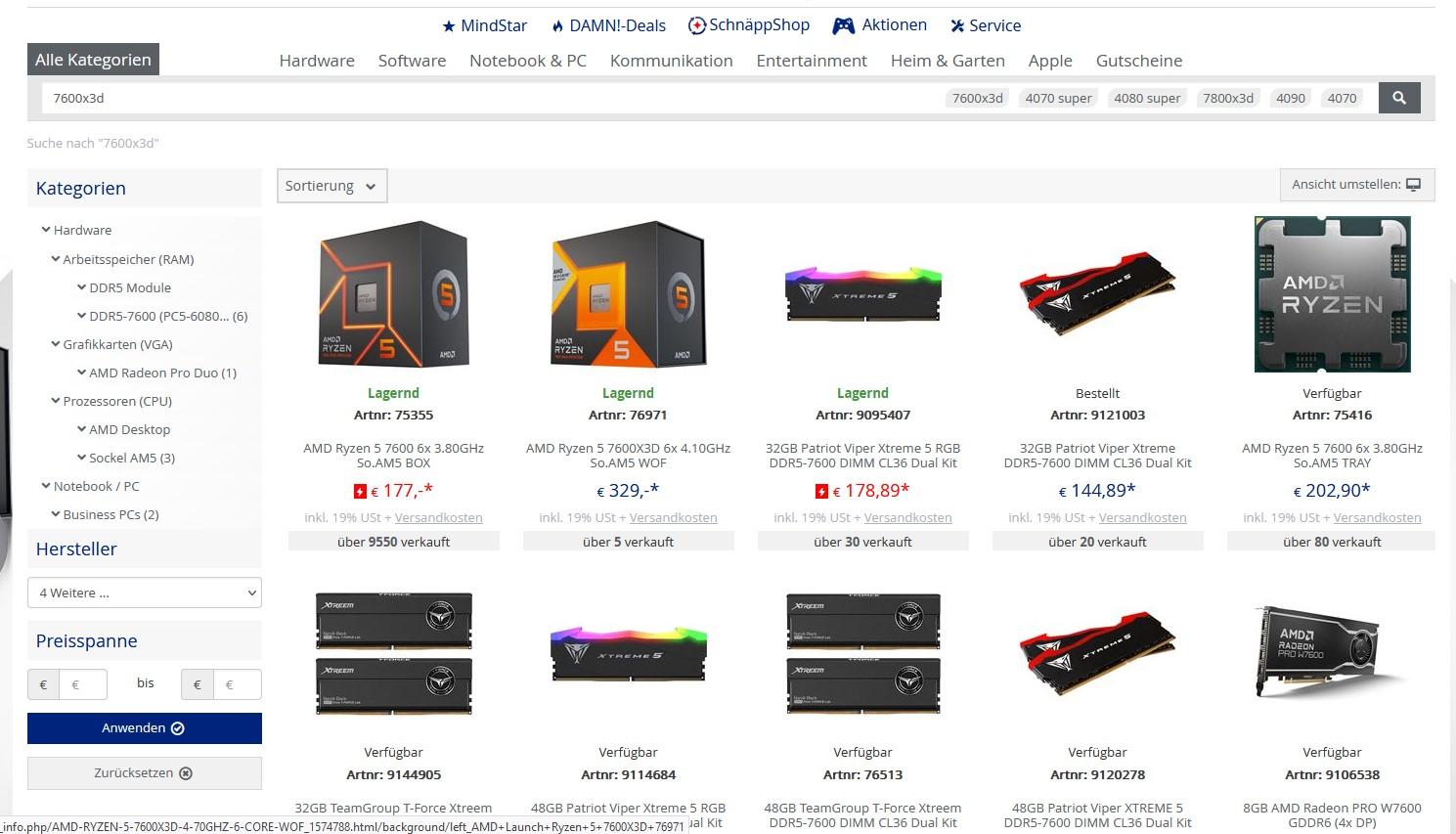Click the magnifier search button
1456x834 pixels.
[1399, 98]
